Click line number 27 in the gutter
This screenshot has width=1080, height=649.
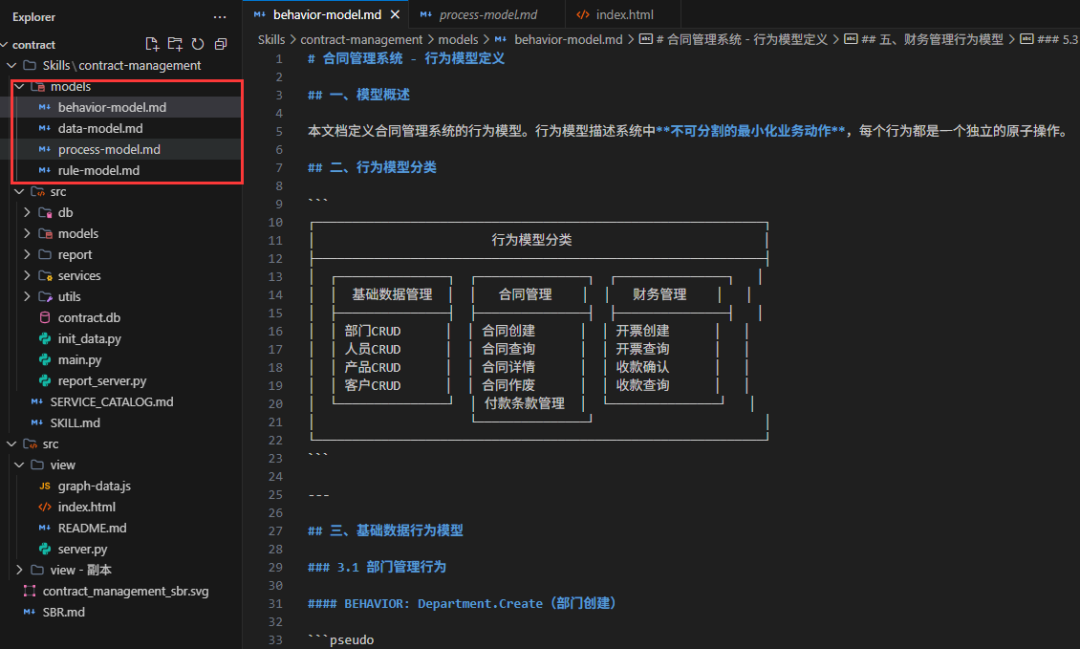[276, 530]
